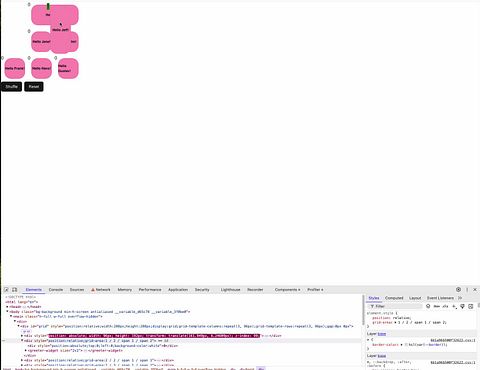Click the Shuffle button

(x=11, y=87)
